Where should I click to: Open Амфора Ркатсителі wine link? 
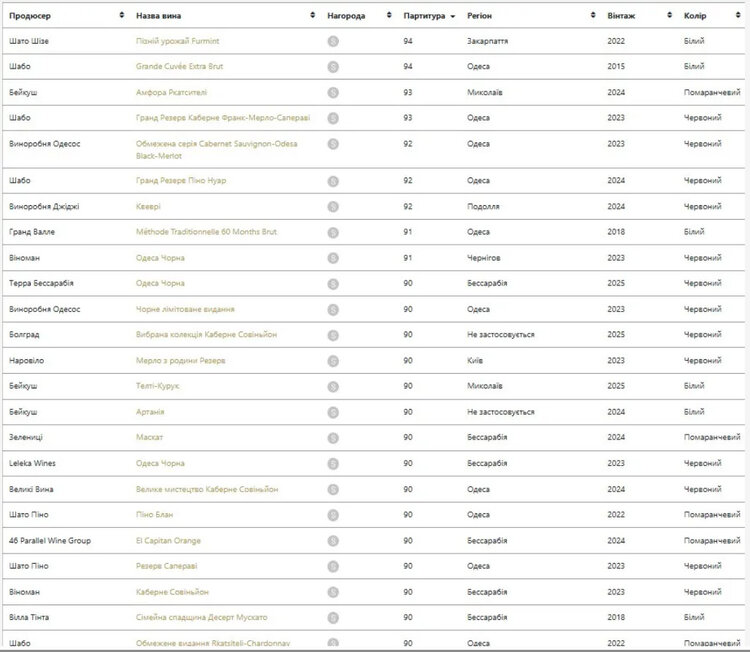tap(171, 92)
